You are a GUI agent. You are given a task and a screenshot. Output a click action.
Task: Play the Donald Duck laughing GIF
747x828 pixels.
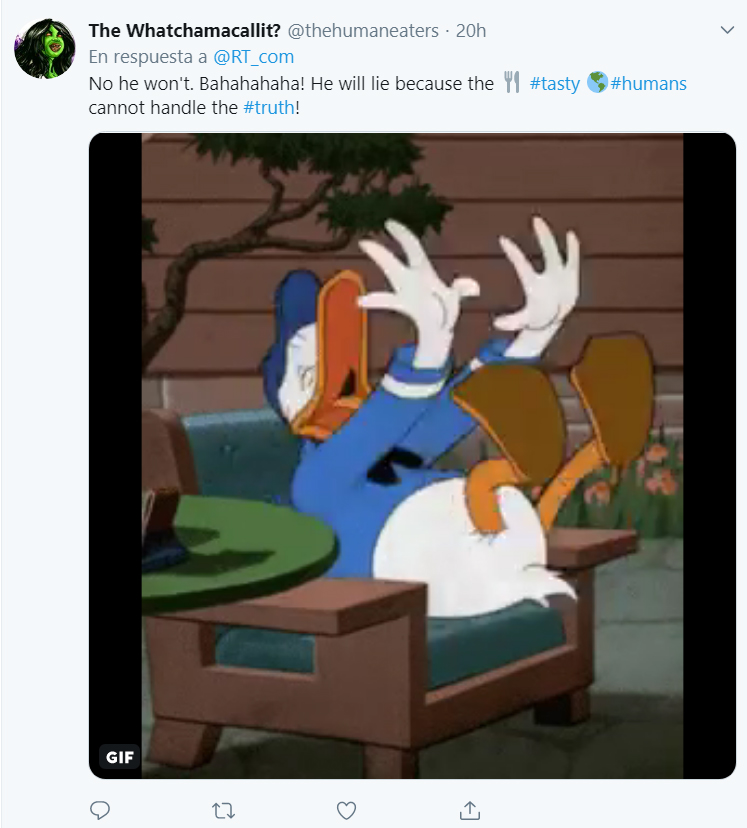pyautogui.click(x=412, y=456)
